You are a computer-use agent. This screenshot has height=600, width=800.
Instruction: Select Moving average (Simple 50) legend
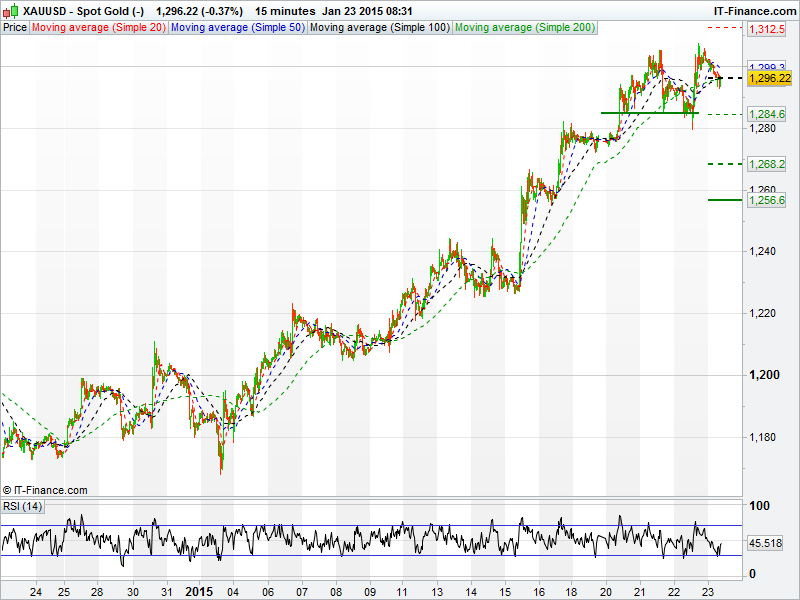click(x=238, y=28)
